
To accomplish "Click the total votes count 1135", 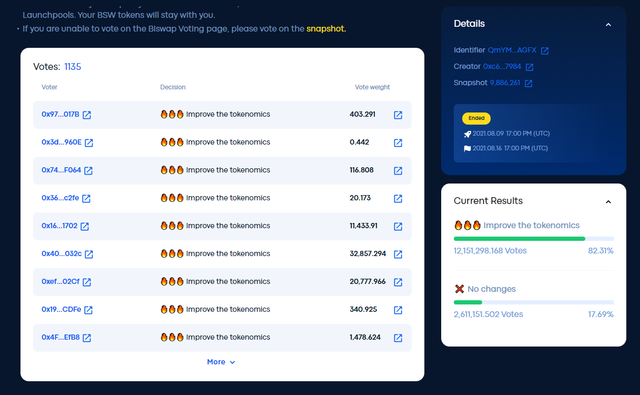I will click(73, 67).
